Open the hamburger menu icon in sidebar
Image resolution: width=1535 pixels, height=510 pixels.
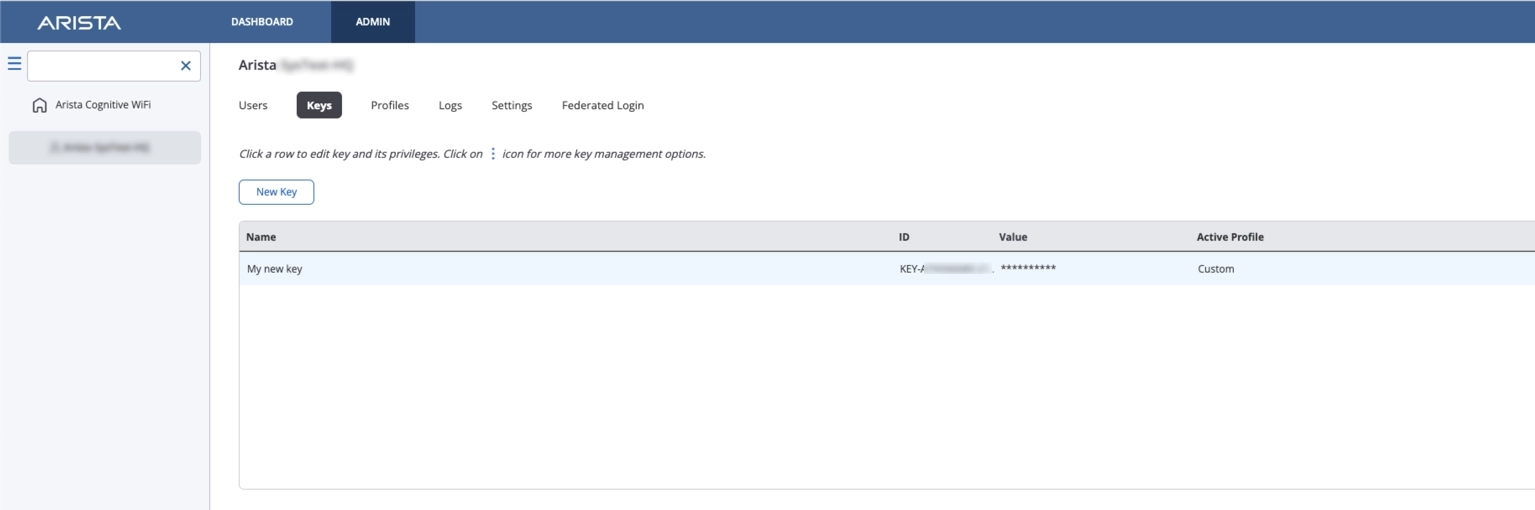(x=14, y=64)
